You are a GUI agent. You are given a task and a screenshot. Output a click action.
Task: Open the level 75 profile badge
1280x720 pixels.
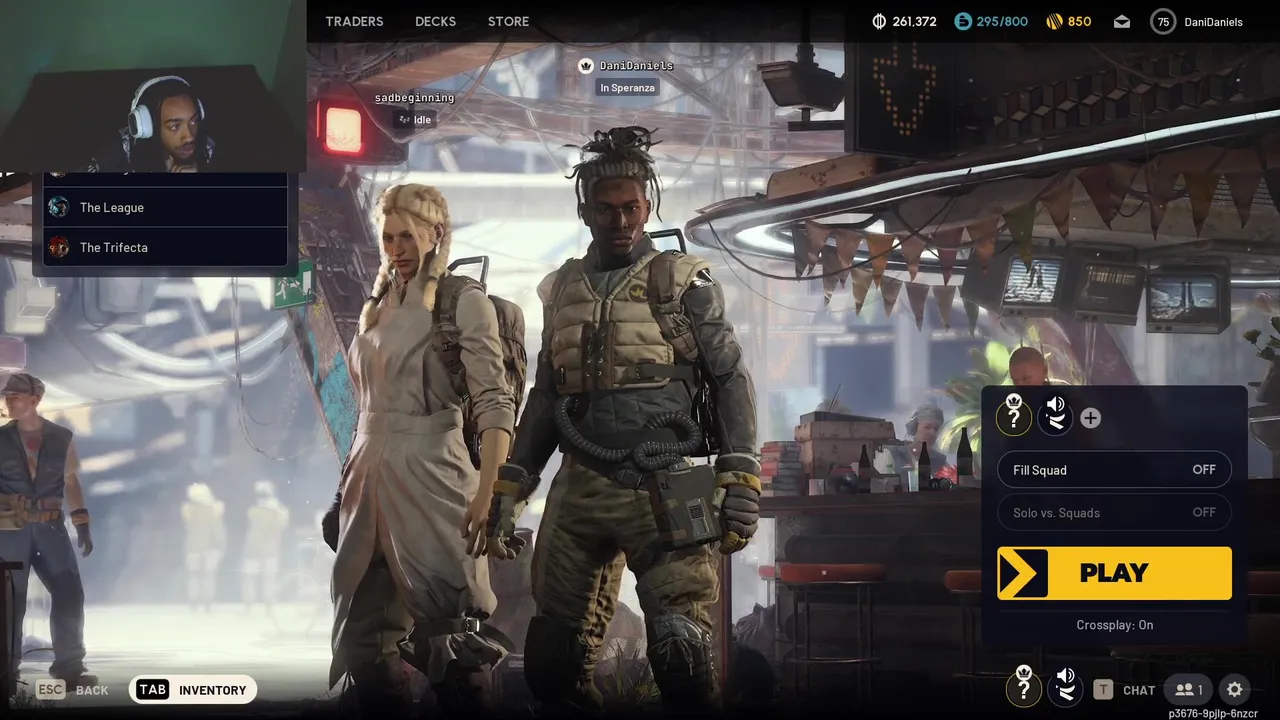click(x=1163, y=21)
